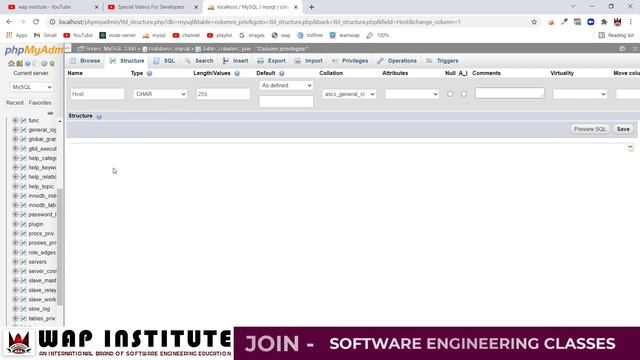Select the tables_priv table
This screenshot has height=360, width=640.
click(42, 318)
